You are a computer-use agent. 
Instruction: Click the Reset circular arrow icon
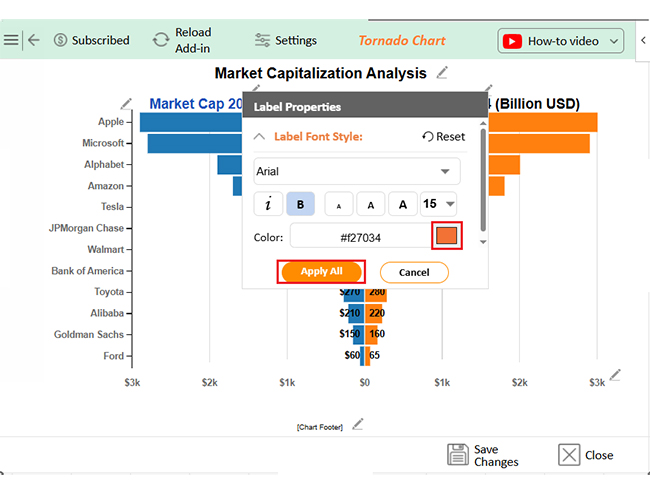[x=428, y=136]
